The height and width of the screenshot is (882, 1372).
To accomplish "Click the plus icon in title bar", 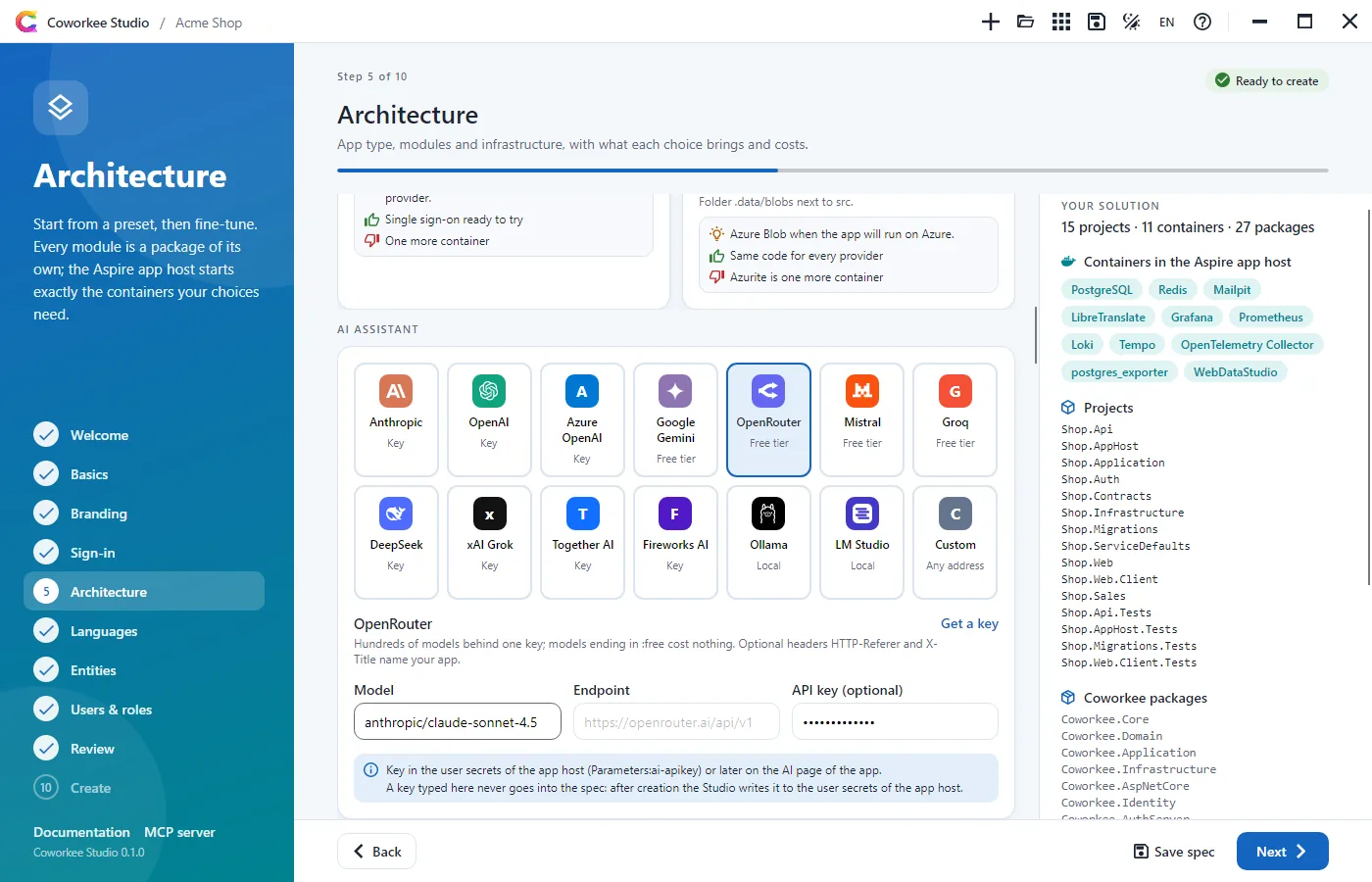I will [991, 22].
